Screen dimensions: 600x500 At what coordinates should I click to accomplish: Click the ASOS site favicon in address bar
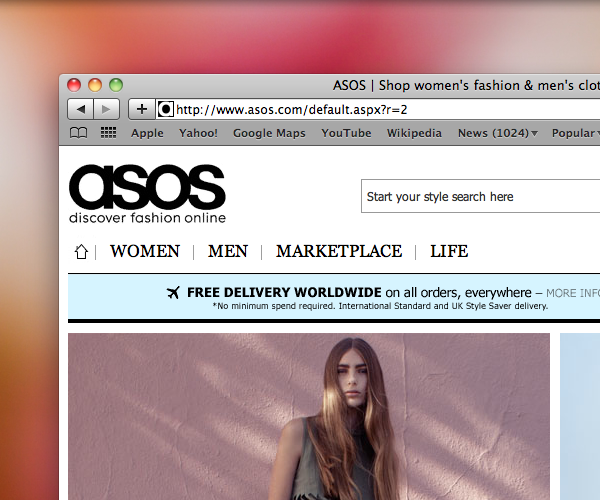[x=165, y=109]
